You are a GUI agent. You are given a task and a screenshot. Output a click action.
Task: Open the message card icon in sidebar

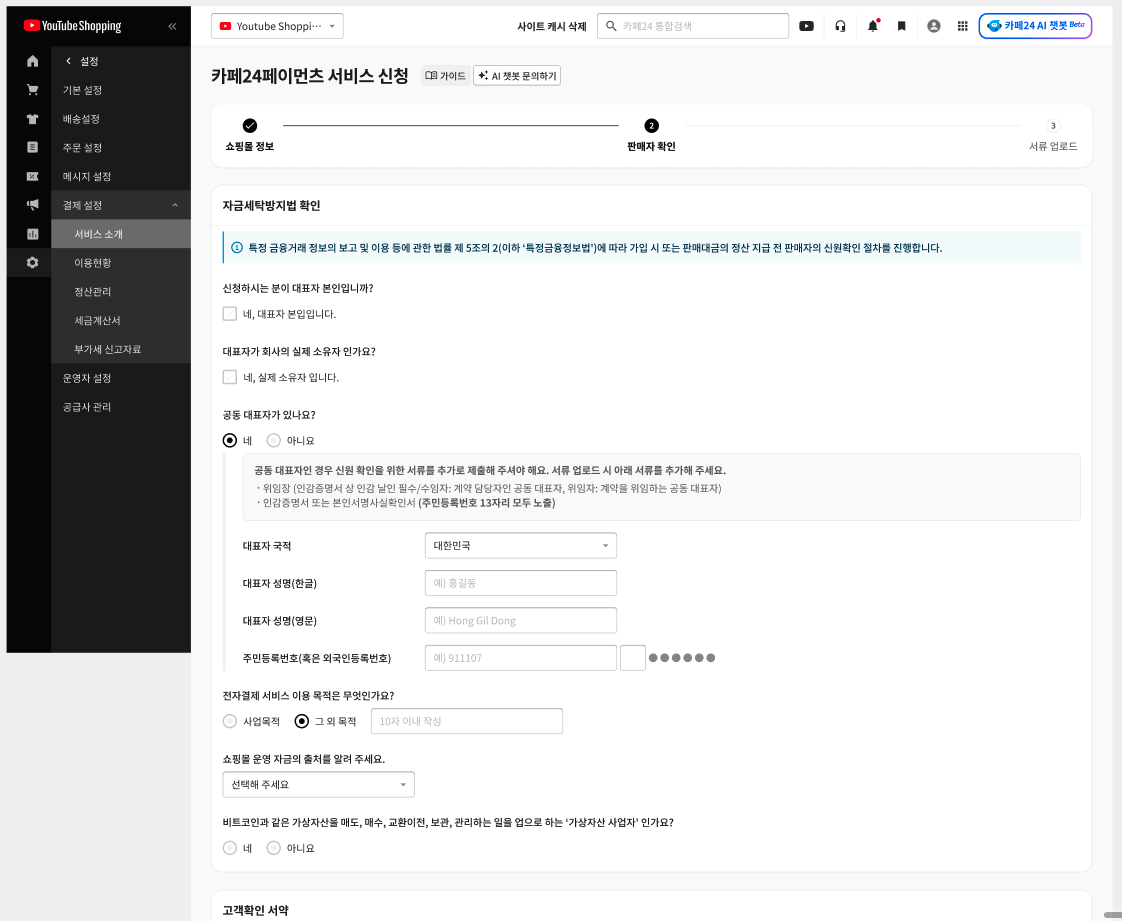(32, 176)
